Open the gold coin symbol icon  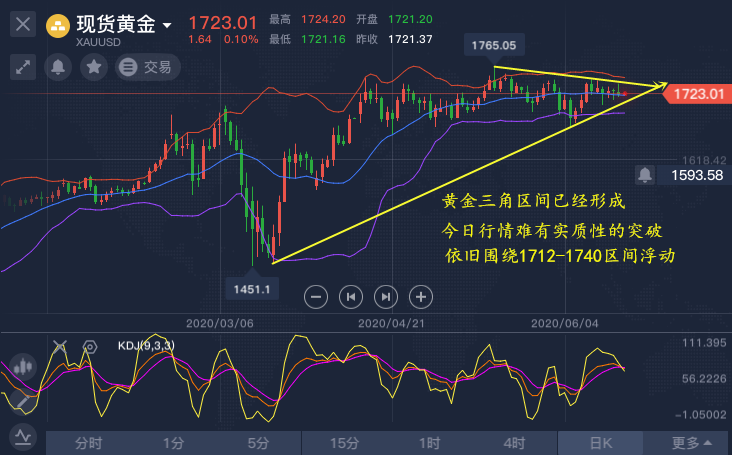[58, 26]
